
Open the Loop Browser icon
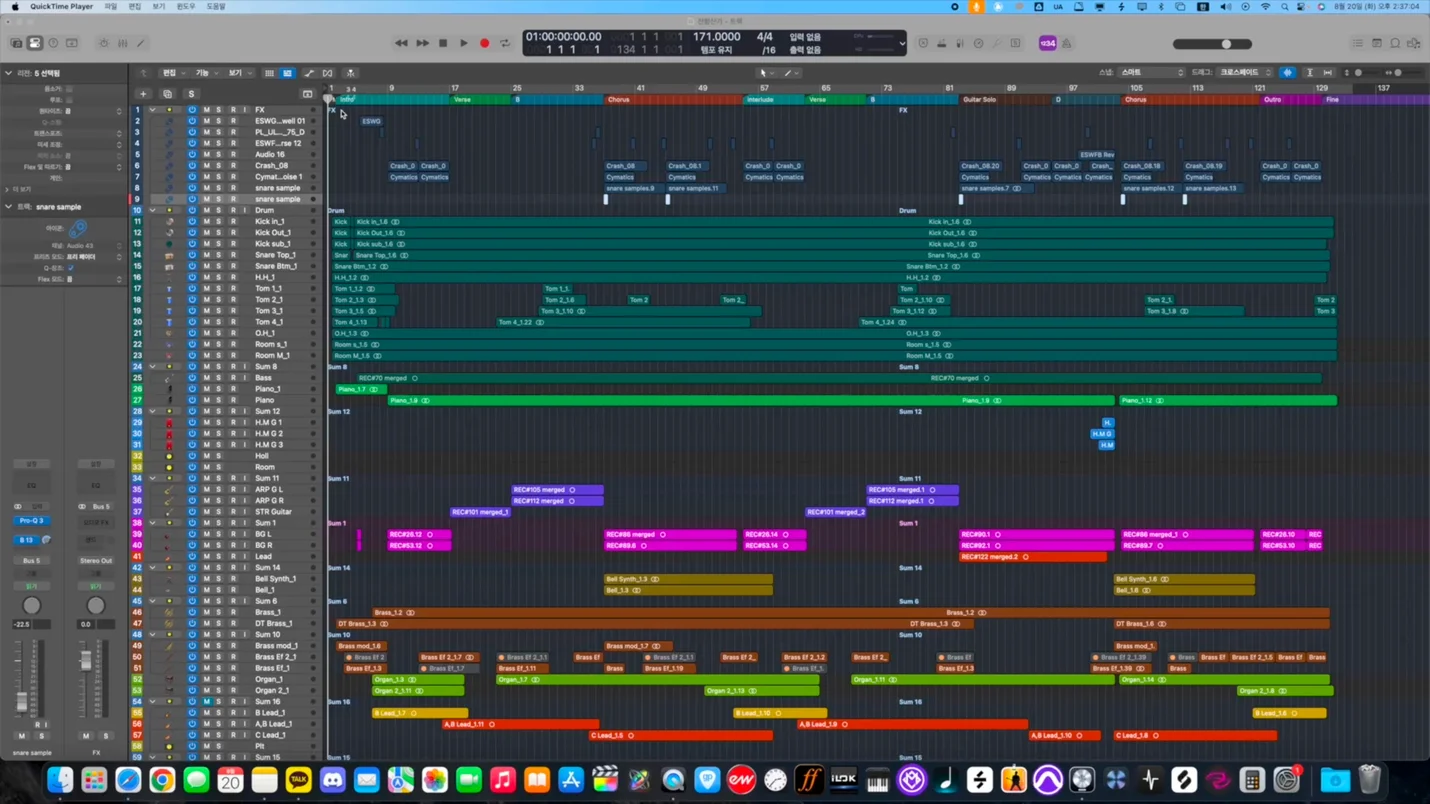pos(1395,44)
